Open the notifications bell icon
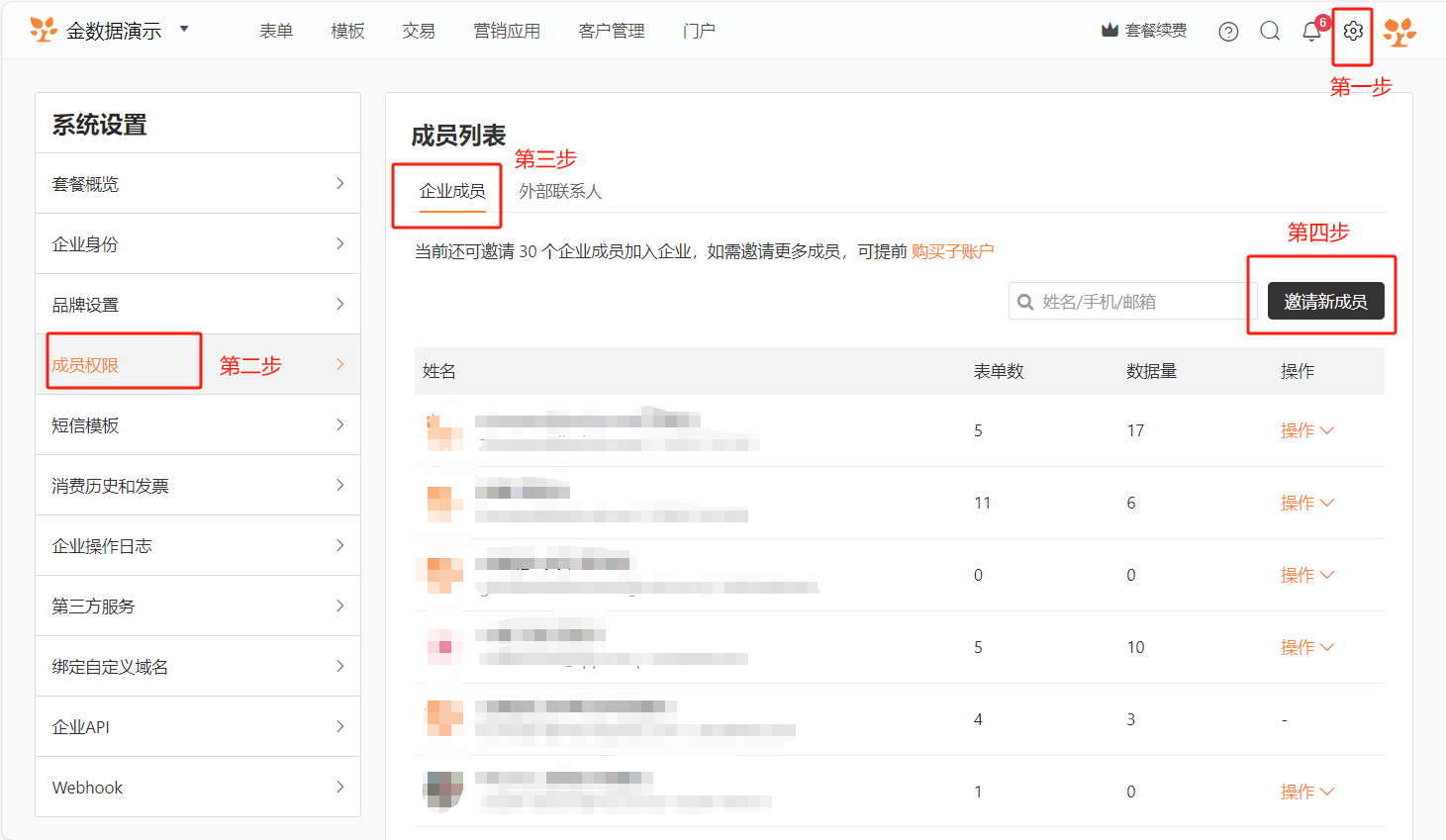1446x840 pixels. pyautogui.click(x=1311, y=31)
